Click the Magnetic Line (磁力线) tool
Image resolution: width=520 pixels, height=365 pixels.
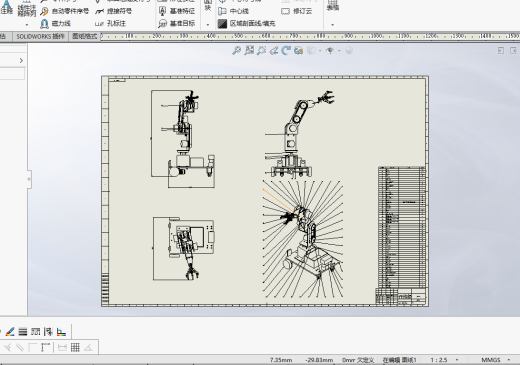[55, 24]
